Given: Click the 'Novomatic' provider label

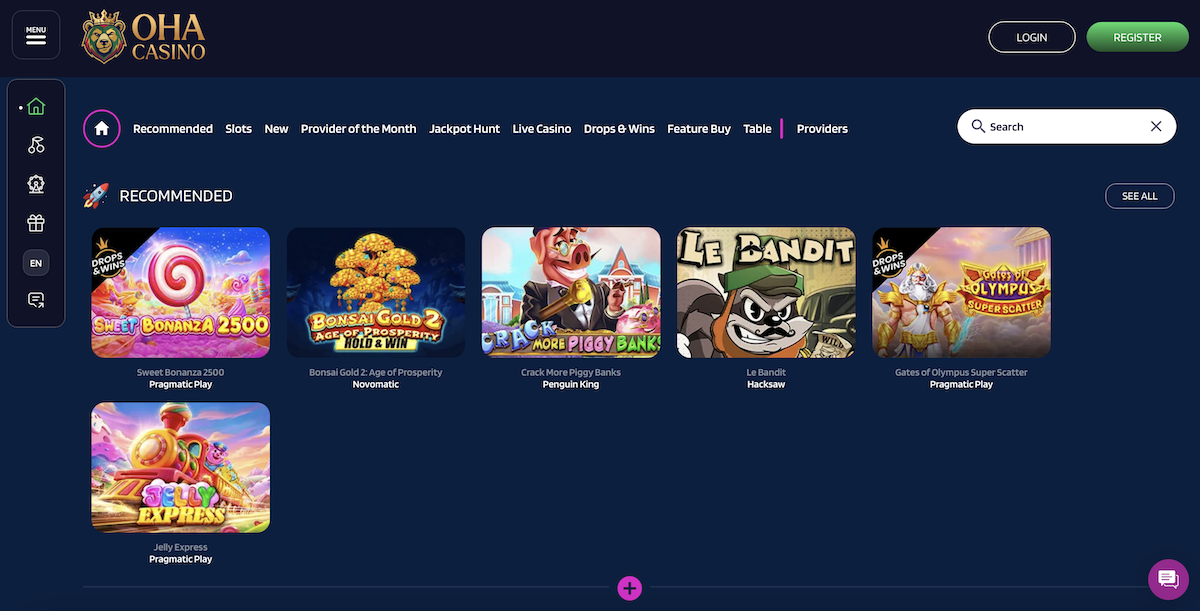Looking at the screenshot, I should (376, 384).
